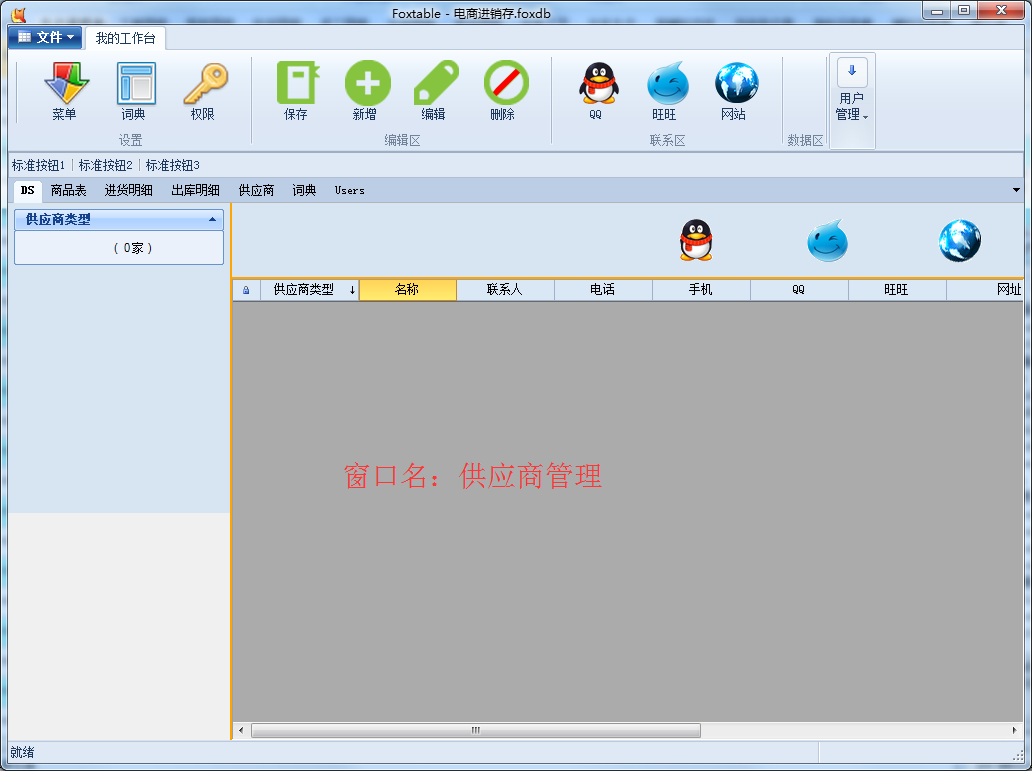Click the QQ penguin above the table
Screen dimensions: 1032x771
point(696,240)
